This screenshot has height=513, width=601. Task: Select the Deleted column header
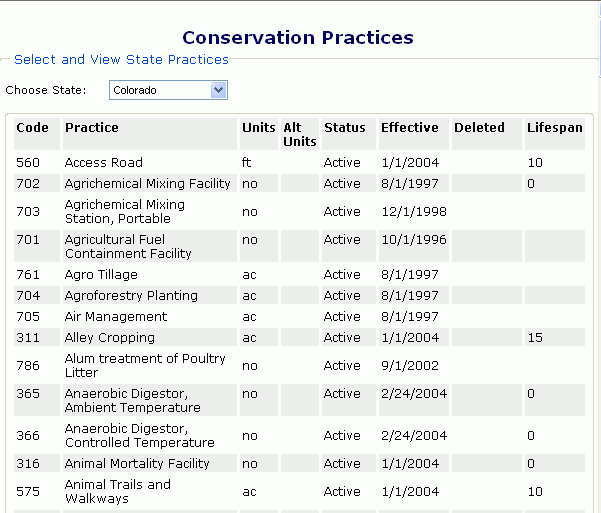coord(479,128)
